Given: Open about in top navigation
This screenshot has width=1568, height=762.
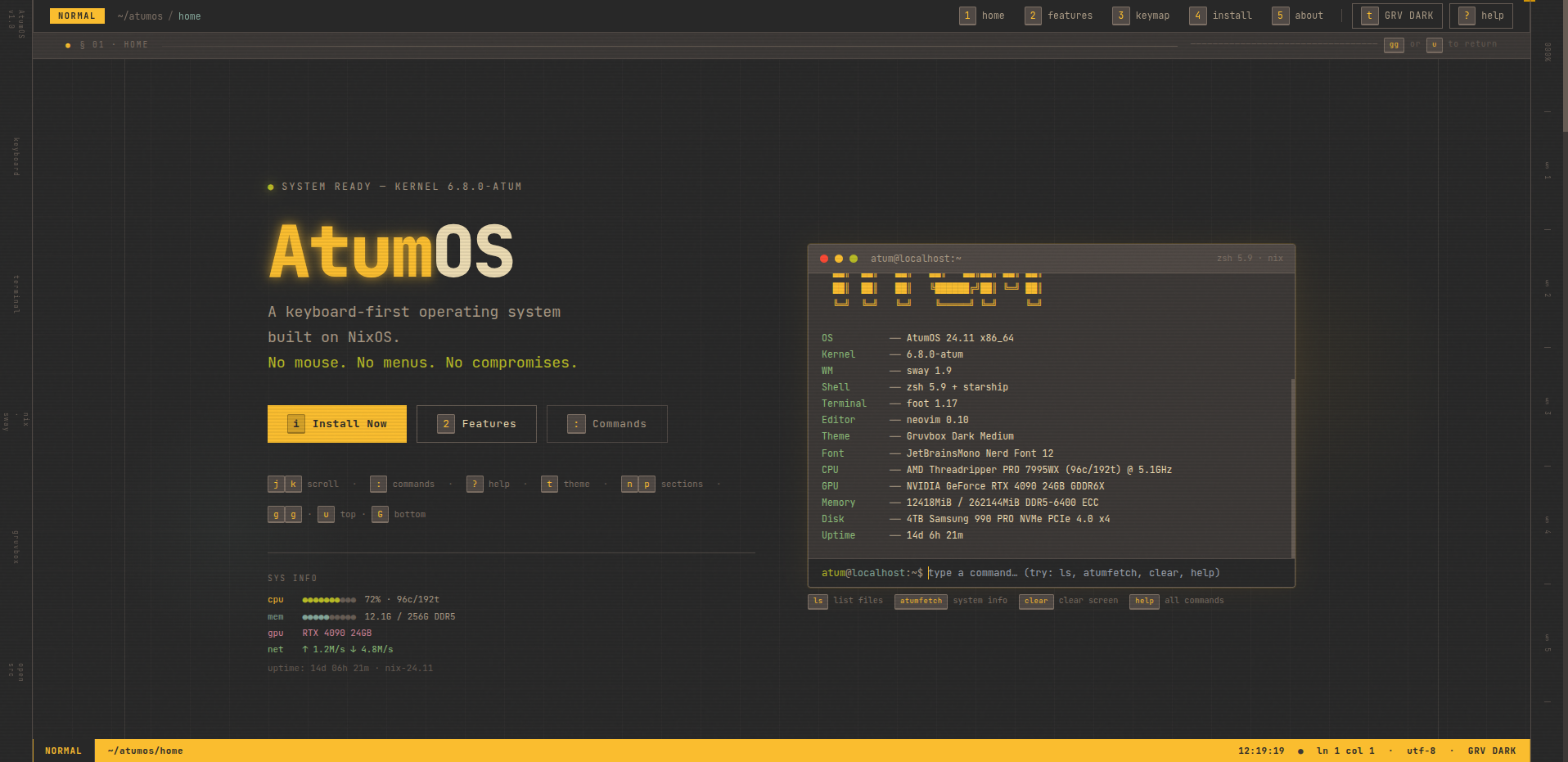Looking at the screenshot, I should point(1298,16).
